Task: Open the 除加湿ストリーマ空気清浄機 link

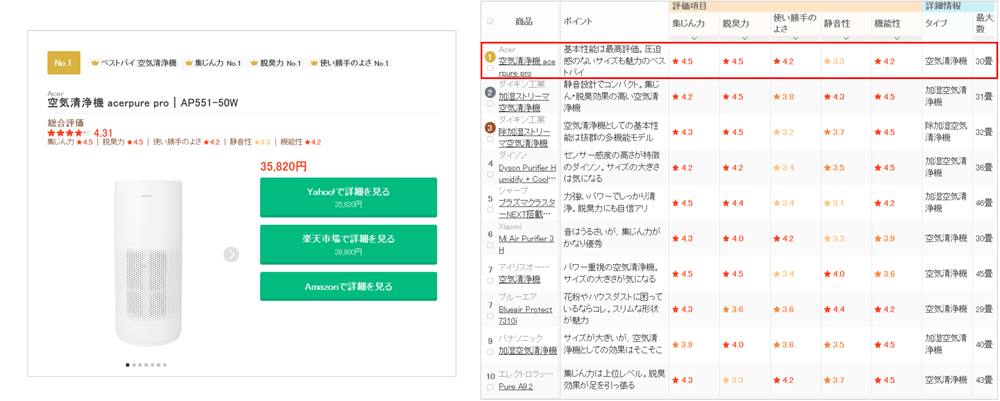Action: [x=523, y=138]
